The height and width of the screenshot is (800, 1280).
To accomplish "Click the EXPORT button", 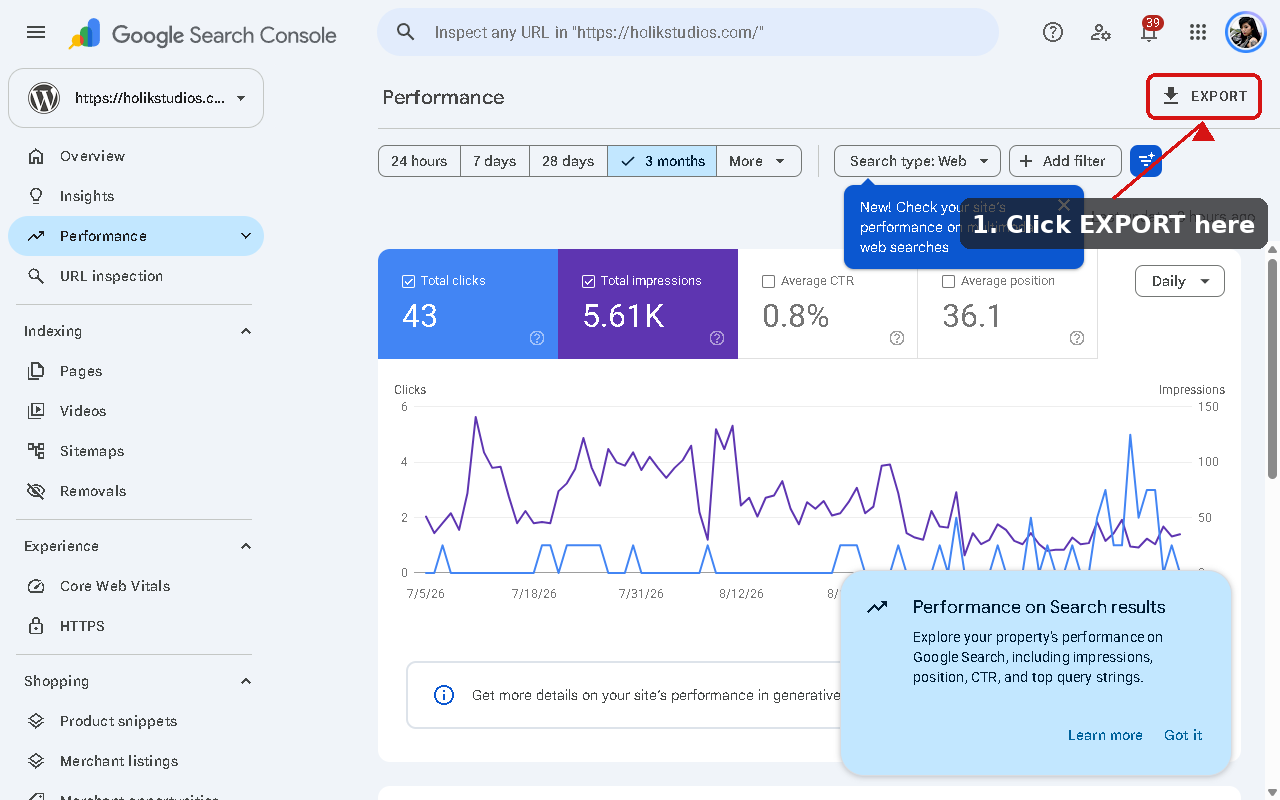I will pos(1204,97).
